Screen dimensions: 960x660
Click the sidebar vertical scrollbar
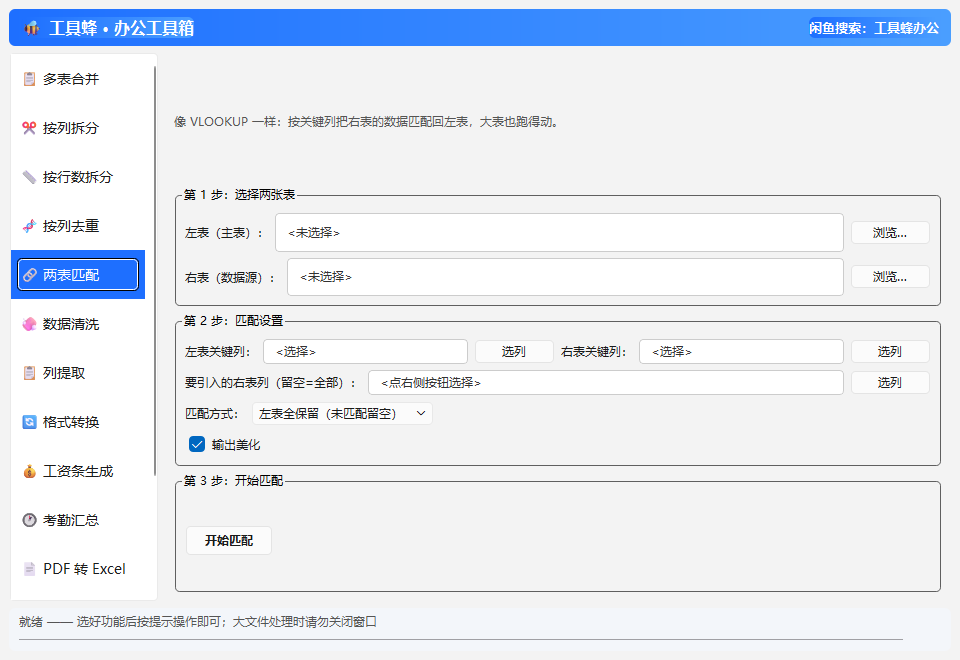click(155, 271)
